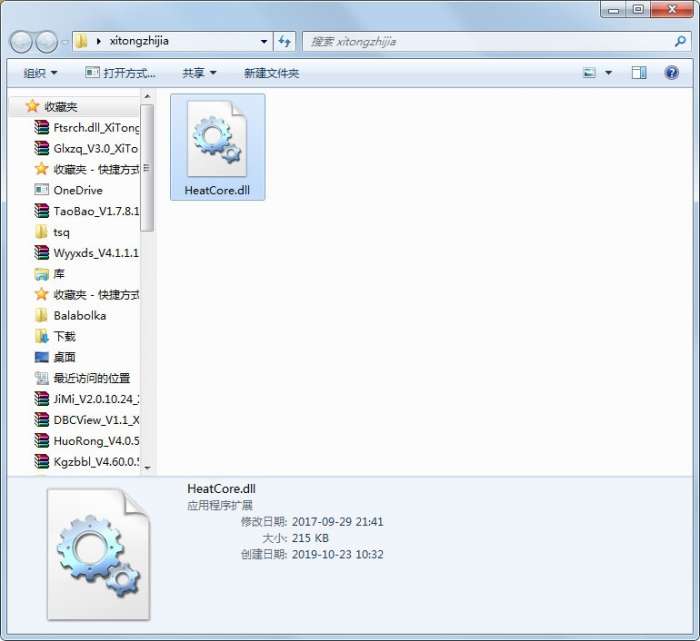Click 修改日期 value 2017-09-29 21:41
Screen dimensions: 700x641
coord(338,521)
